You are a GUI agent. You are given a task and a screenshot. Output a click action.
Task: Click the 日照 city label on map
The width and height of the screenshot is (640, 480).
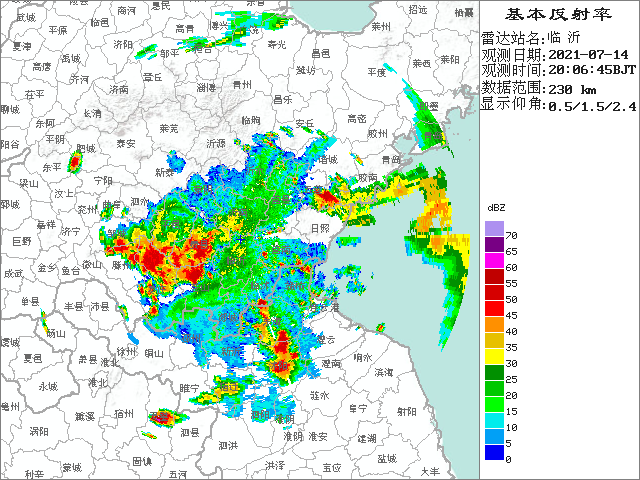tap(319, 228)
